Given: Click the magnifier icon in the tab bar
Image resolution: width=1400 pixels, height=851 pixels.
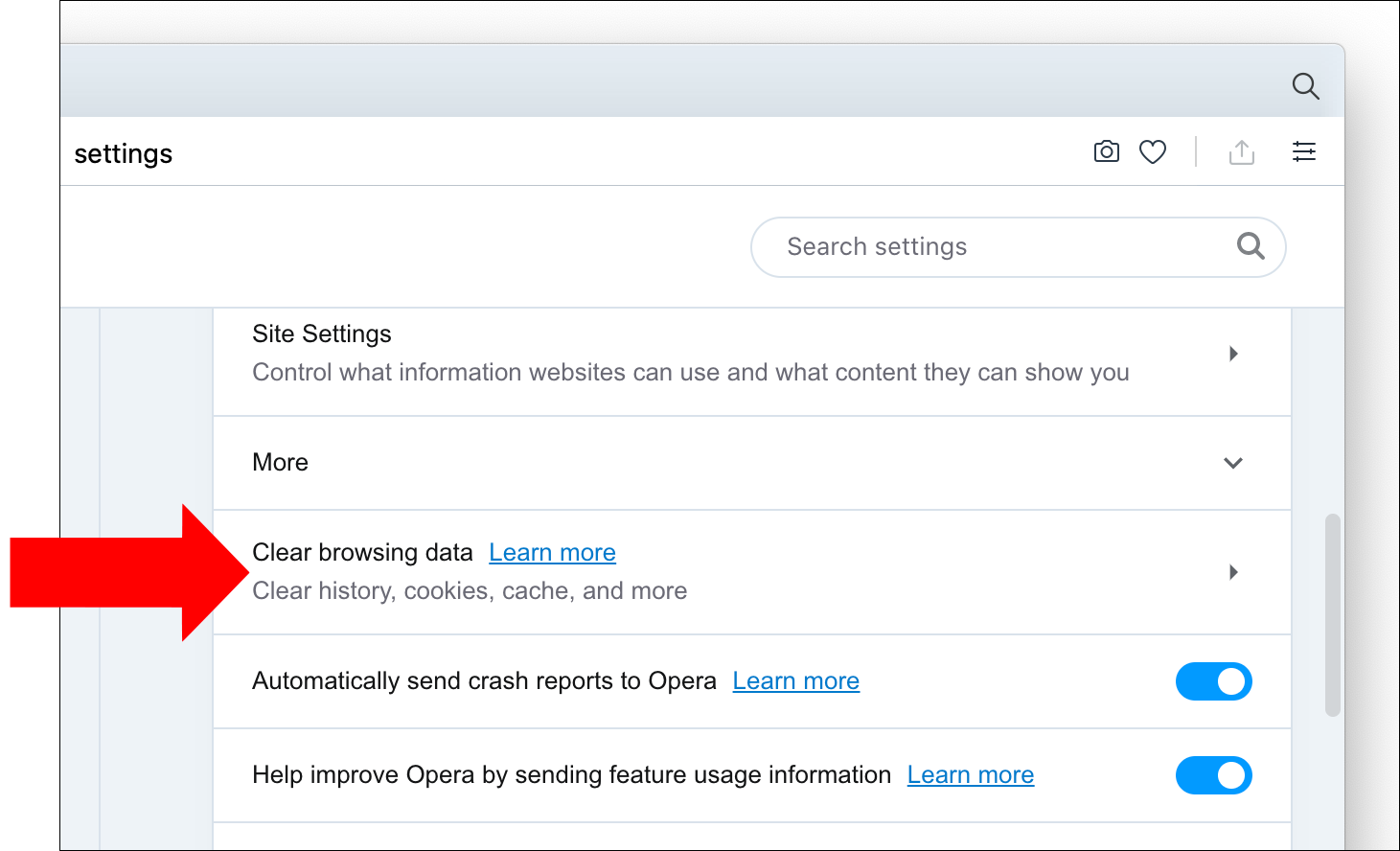Looking at the screenshot, I should (1305, 86).
